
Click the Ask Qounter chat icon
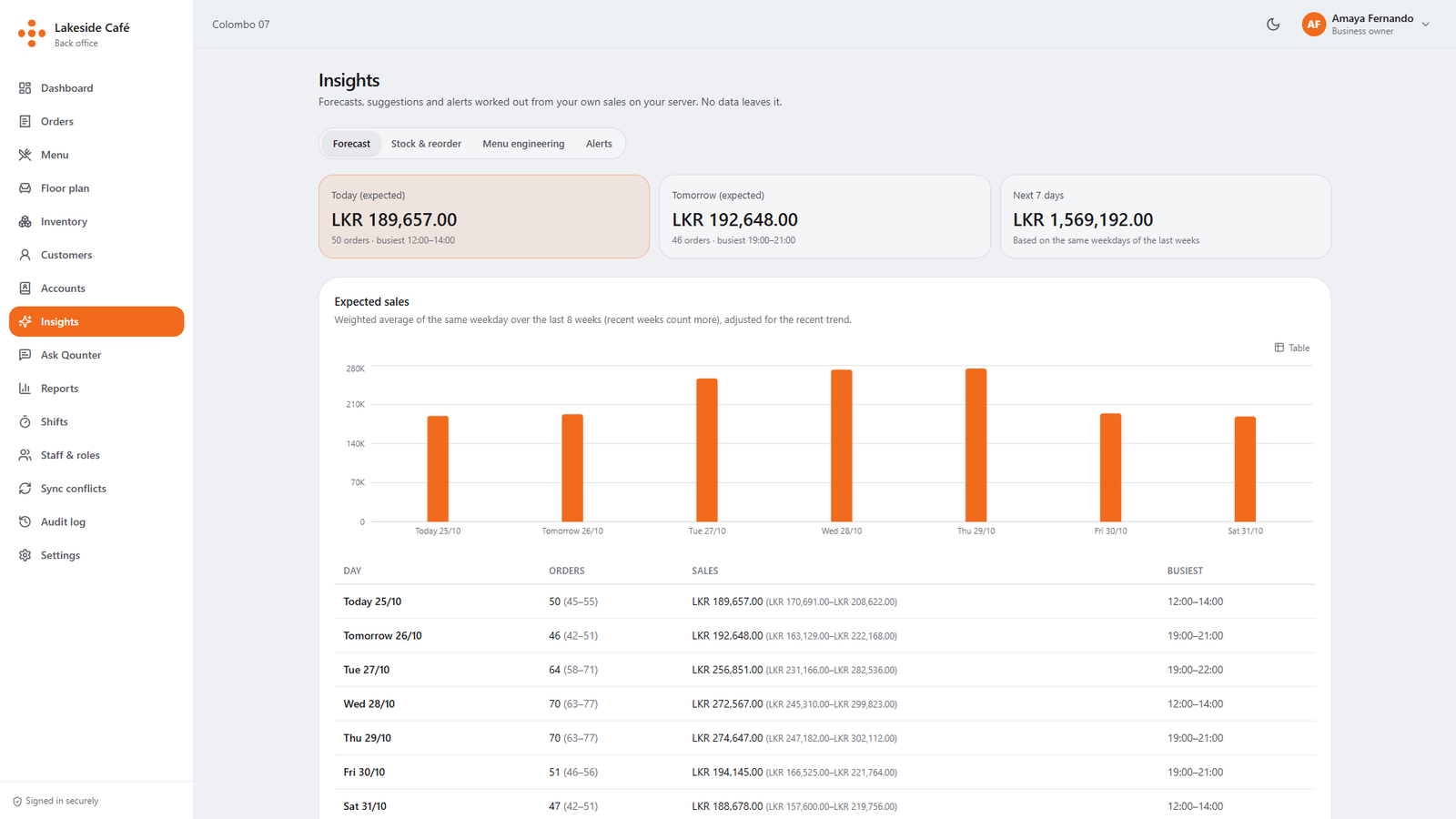click(25, 355)
